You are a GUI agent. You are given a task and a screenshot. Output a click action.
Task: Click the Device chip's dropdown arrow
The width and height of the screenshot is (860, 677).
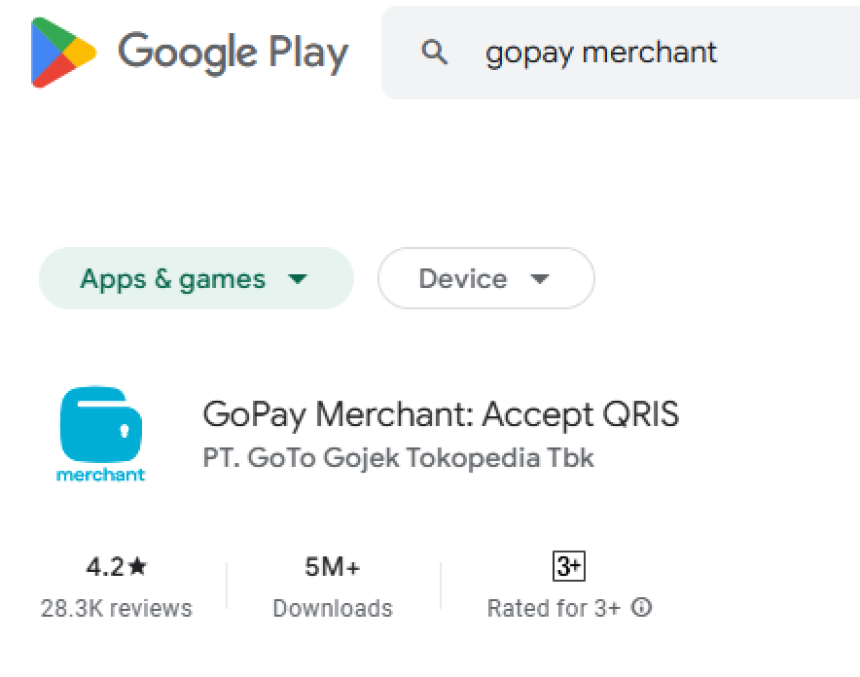click(540, 279)
